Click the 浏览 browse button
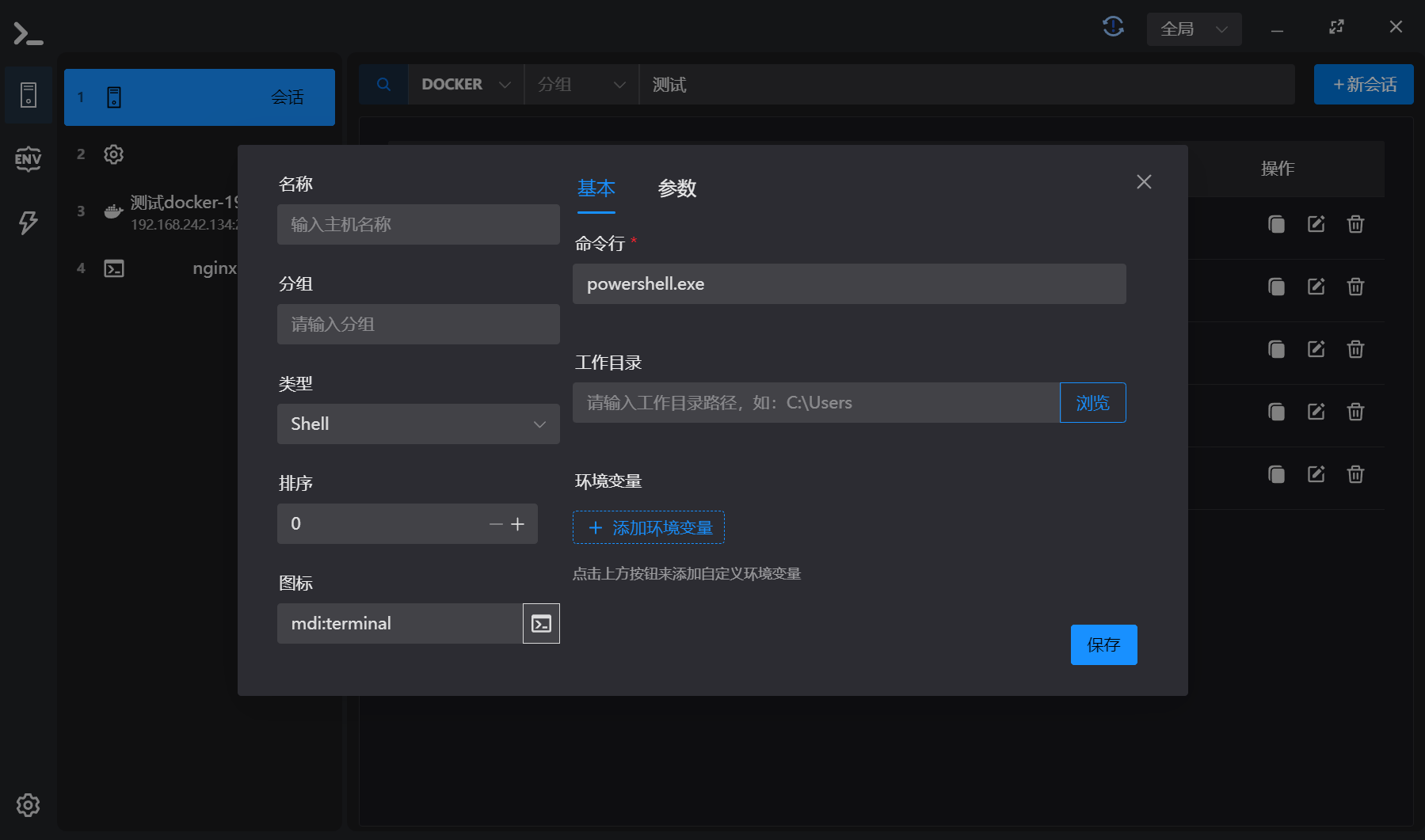The height and width of the screenshot is (840, 1425). pyautogui.click(x=1092, y=403)
